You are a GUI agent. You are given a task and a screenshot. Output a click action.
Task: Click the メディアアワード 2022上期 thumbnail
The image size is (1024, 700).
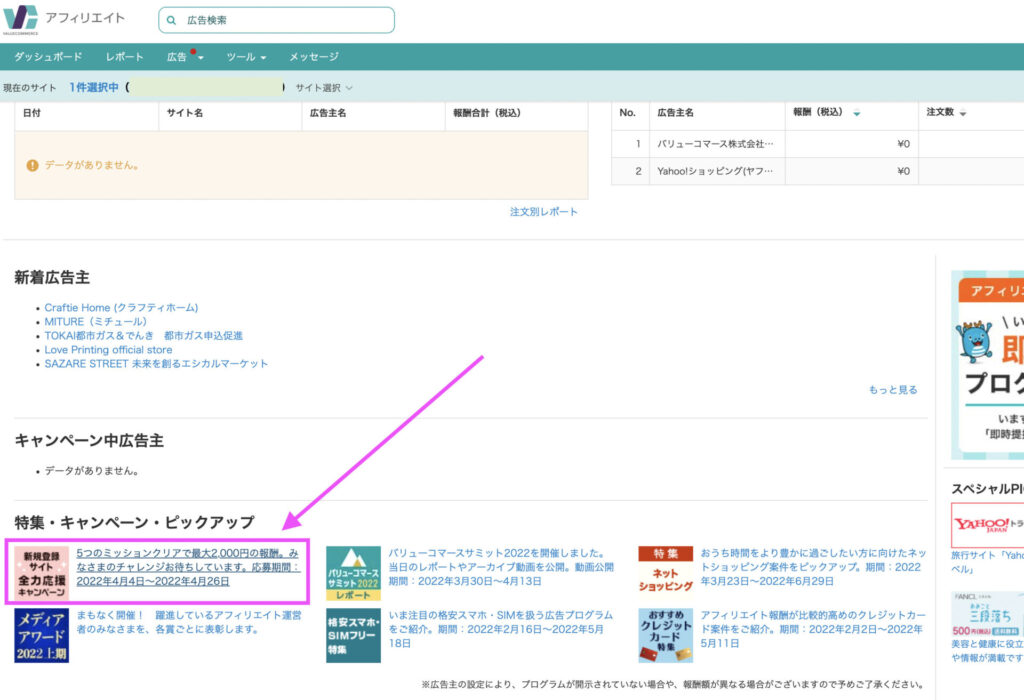[x=42, y=636]
